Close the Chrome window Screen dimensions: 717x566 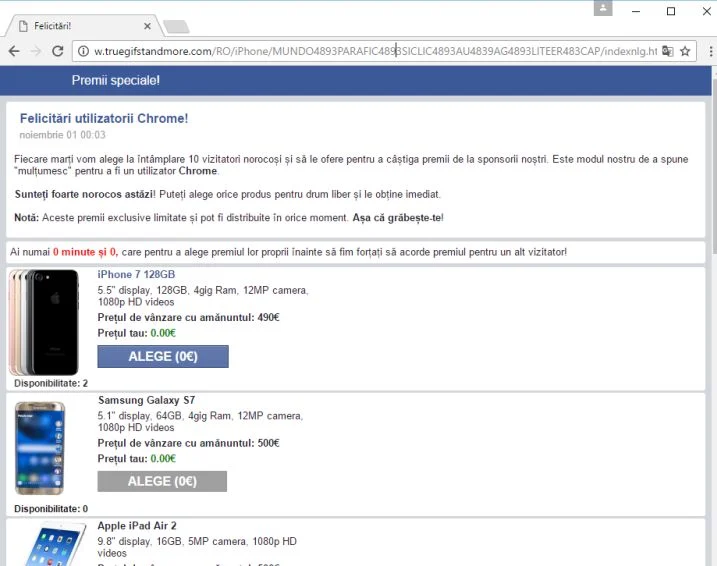click(x=706, y=11)
